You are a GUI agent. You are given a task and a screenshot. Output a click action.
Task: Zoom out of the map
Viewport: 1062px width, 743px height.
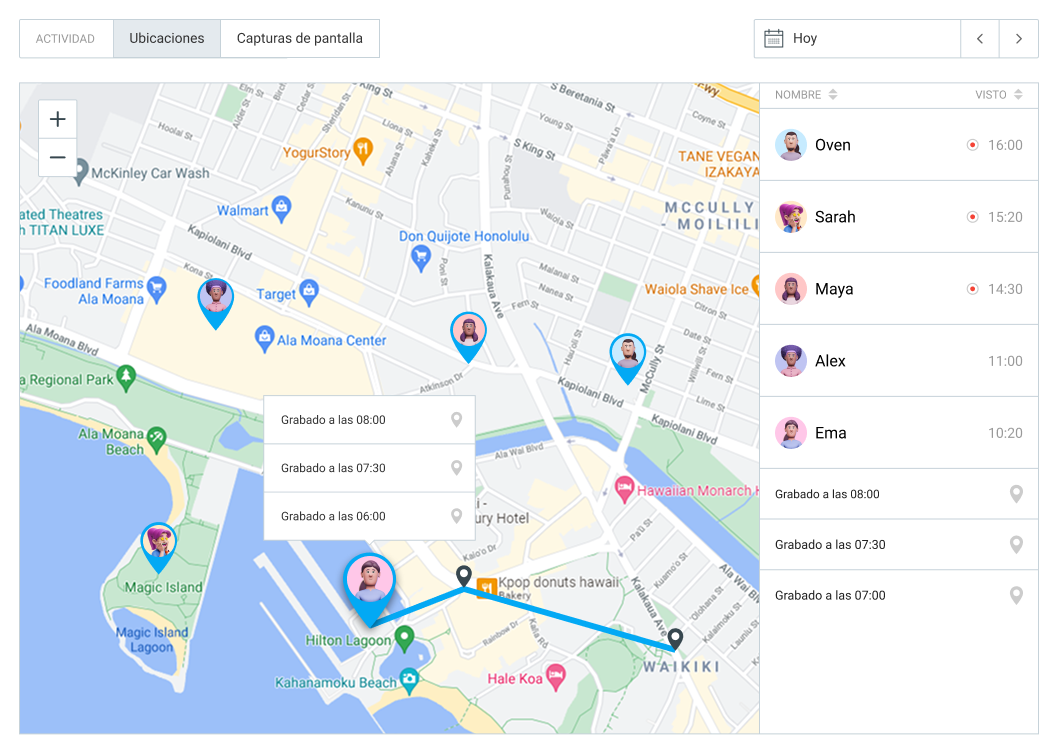click(58, 157)
